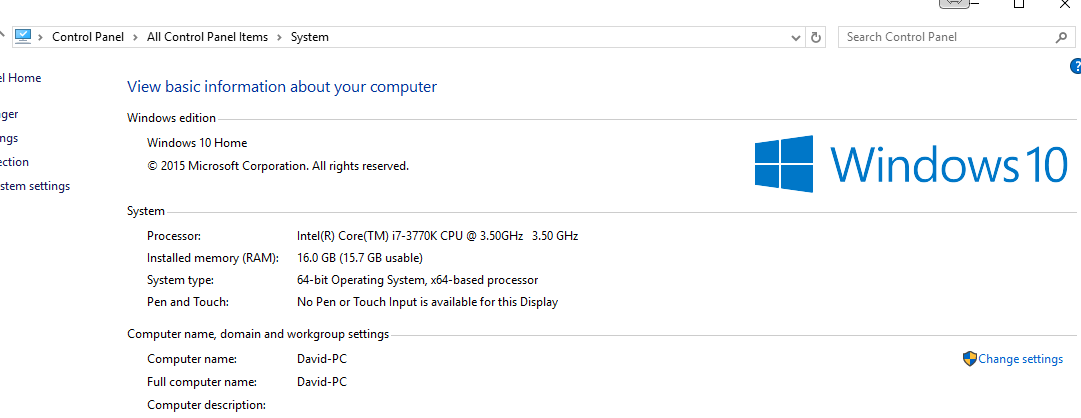Open the System protection sidebar link

pyautogui.click(x=14, y=162)
